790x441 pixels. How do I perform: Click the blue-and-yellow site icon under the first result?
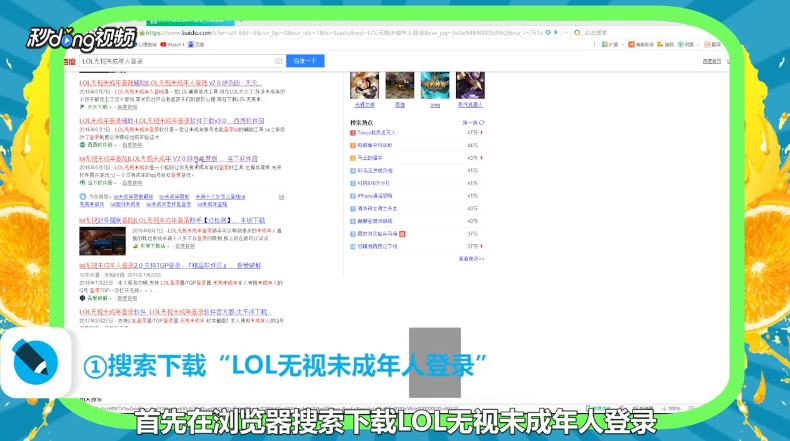click(x=82, y=107)
